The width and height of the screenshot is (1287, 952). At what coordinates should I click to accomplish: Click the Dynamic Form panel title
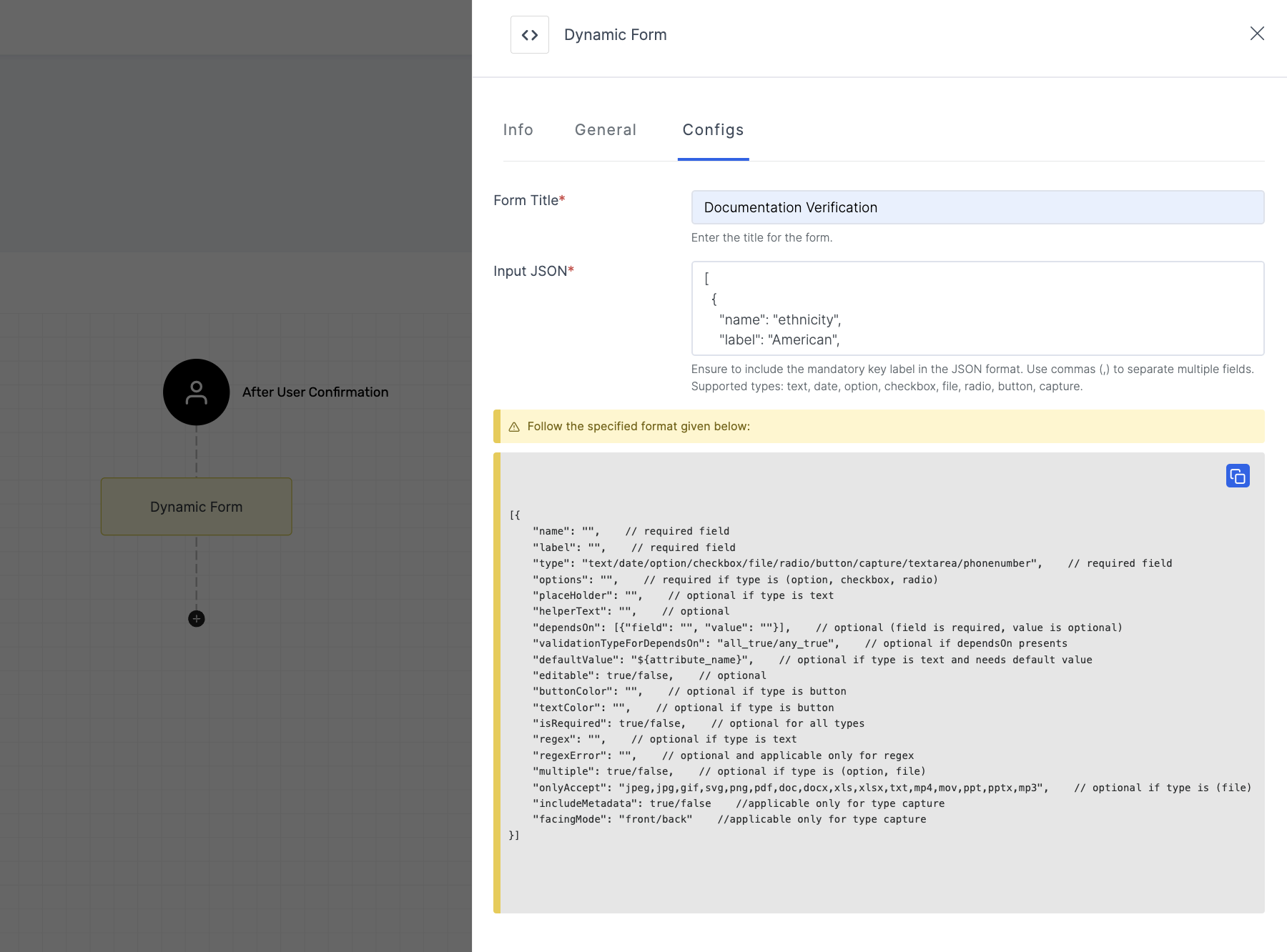616,34
